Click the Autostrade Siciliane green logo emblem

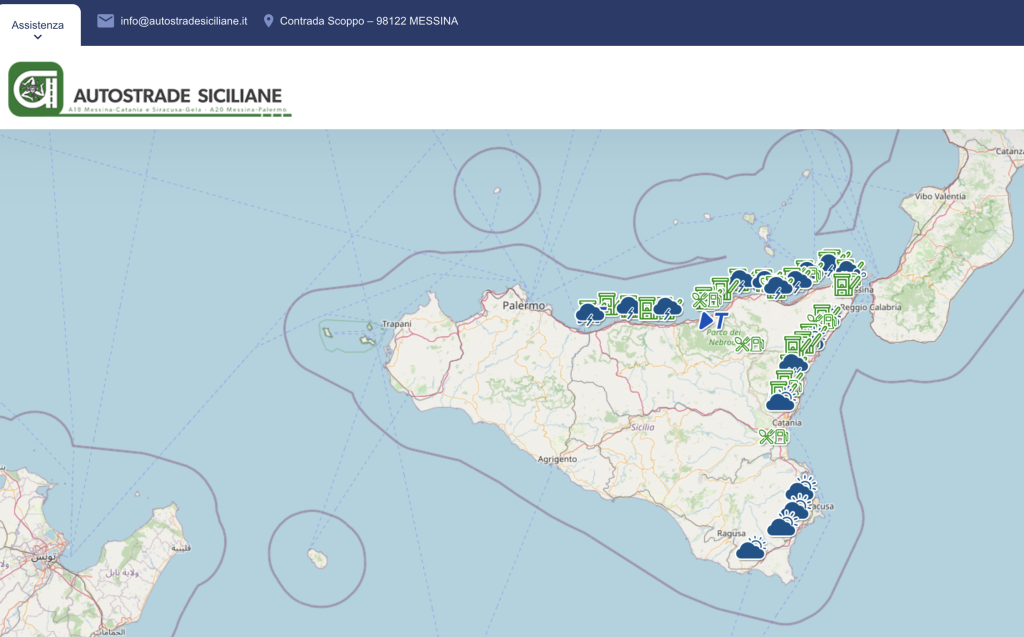pyautogui.click(x=36, y=89)
